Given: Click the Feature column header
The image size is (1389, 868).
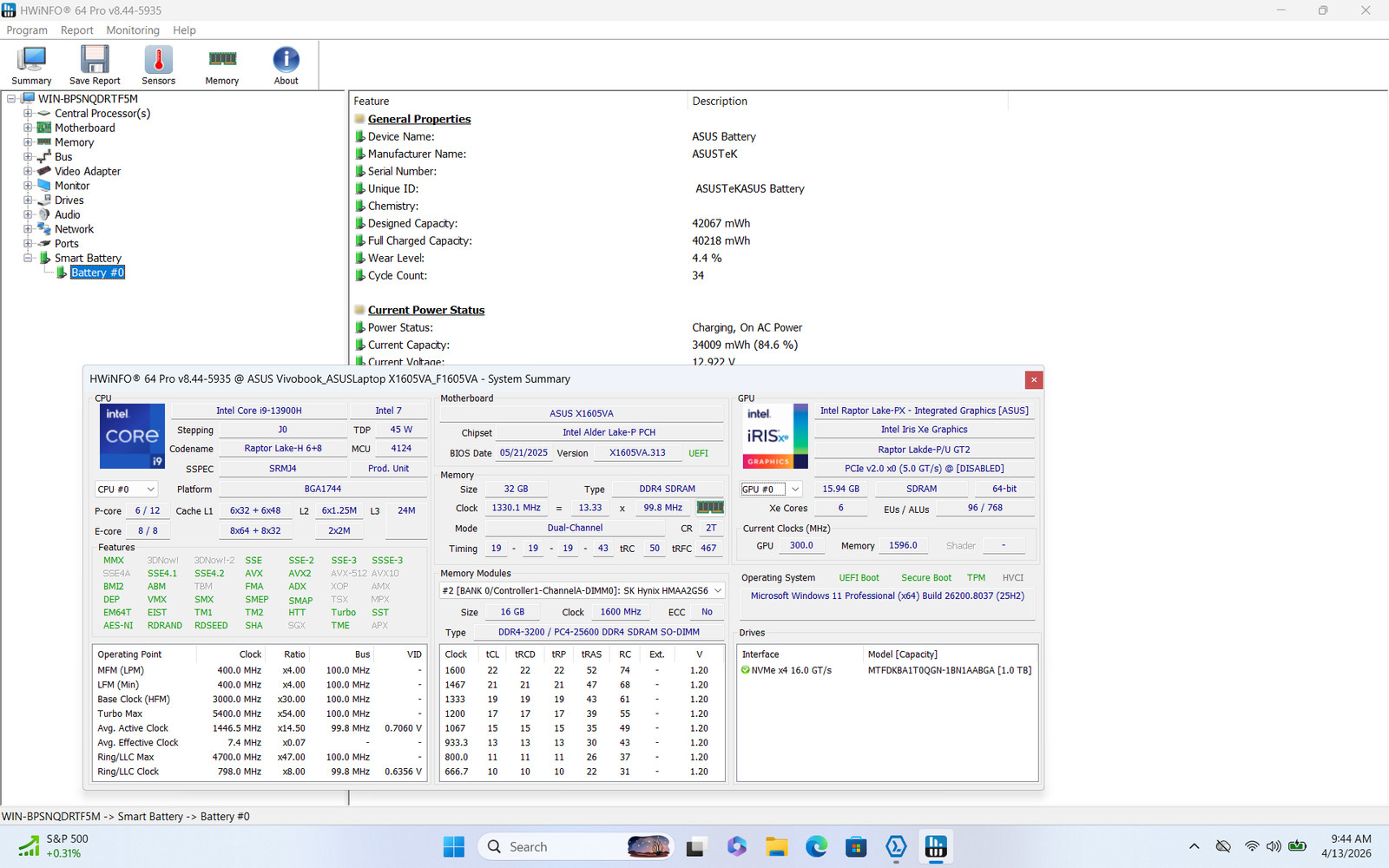Looking at the screenshot, I should [x=518, y=102].
